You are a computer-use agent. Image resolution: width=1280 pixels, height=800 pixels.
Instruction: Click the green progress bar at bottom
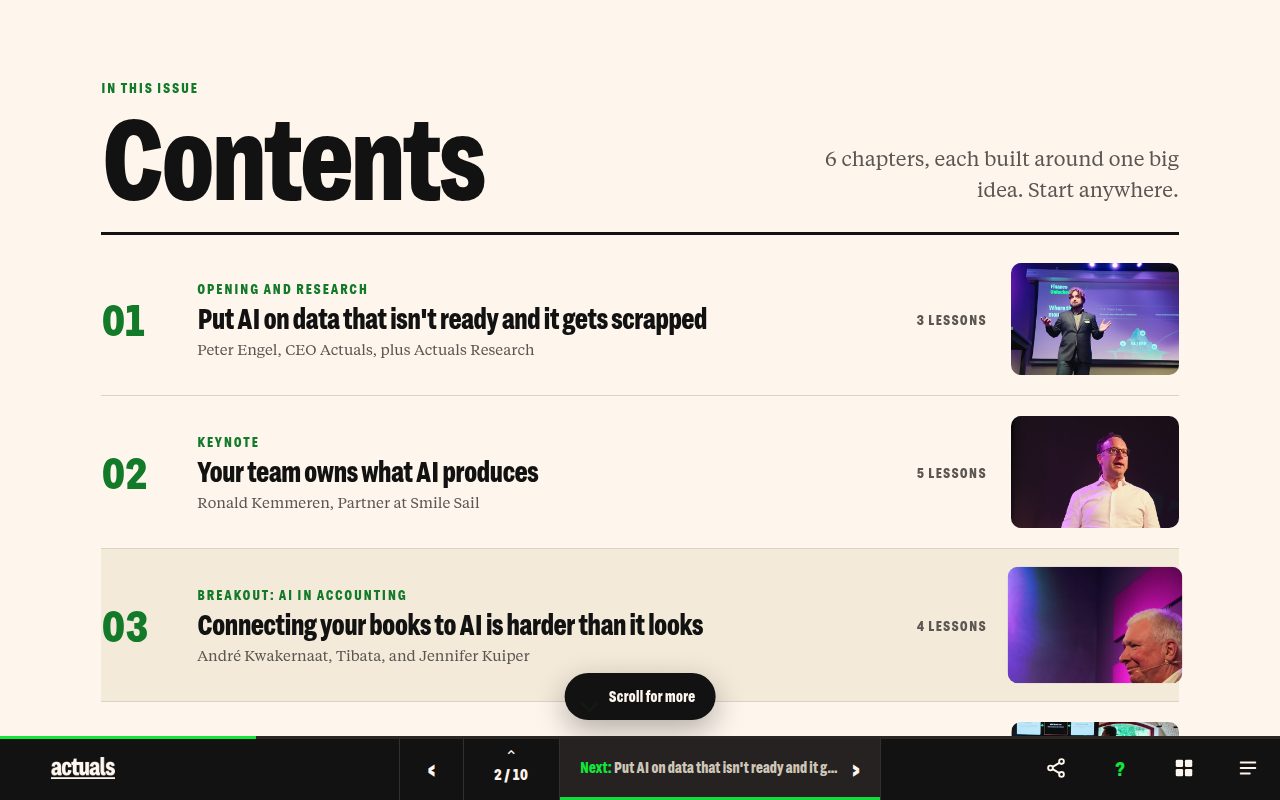pos(128,738)
